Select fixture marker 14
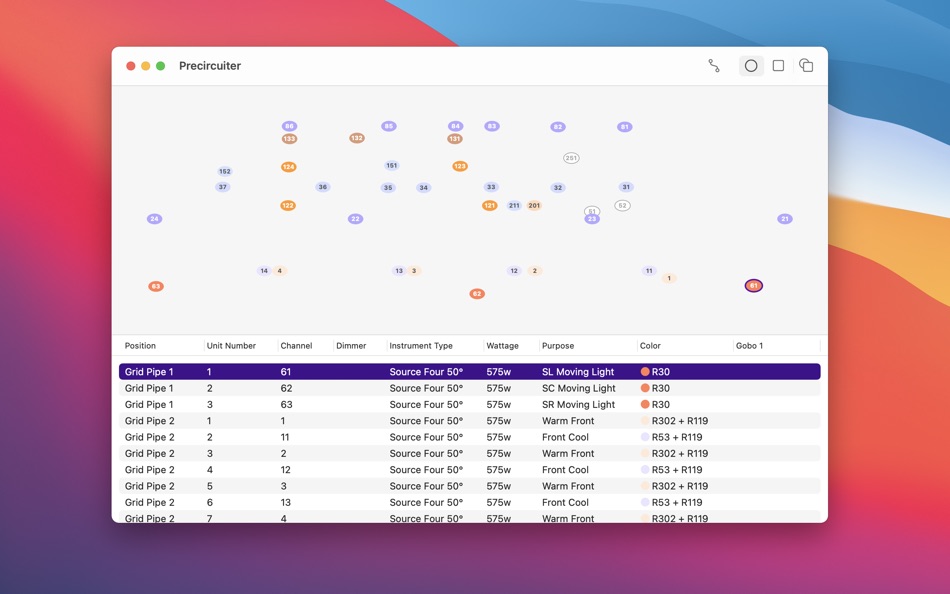The width and height of the screenshot is (950, 594). tap(264, 271)
